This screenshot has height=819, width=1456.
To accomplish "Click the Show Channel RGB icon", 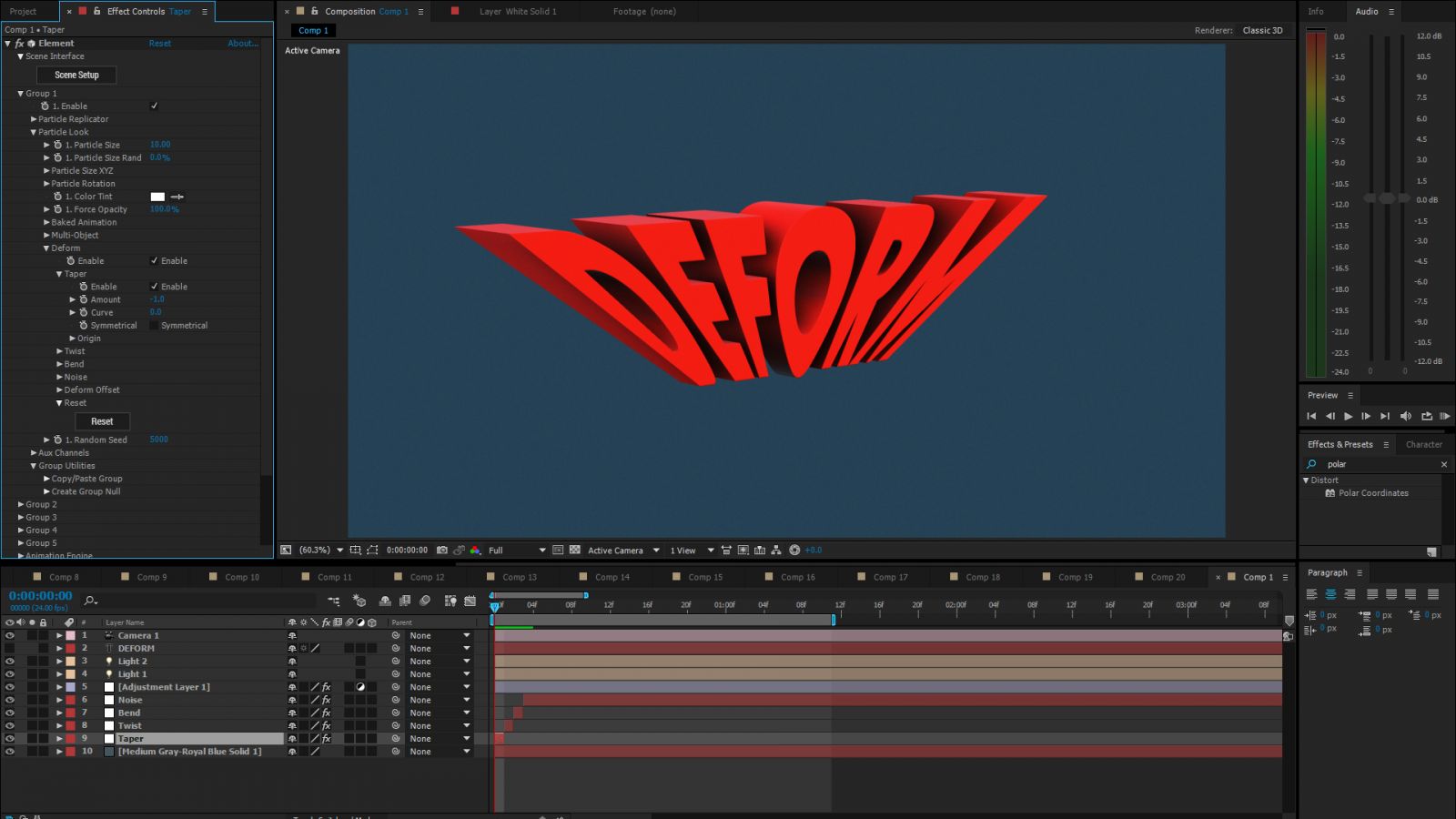I will pos(475,551).
